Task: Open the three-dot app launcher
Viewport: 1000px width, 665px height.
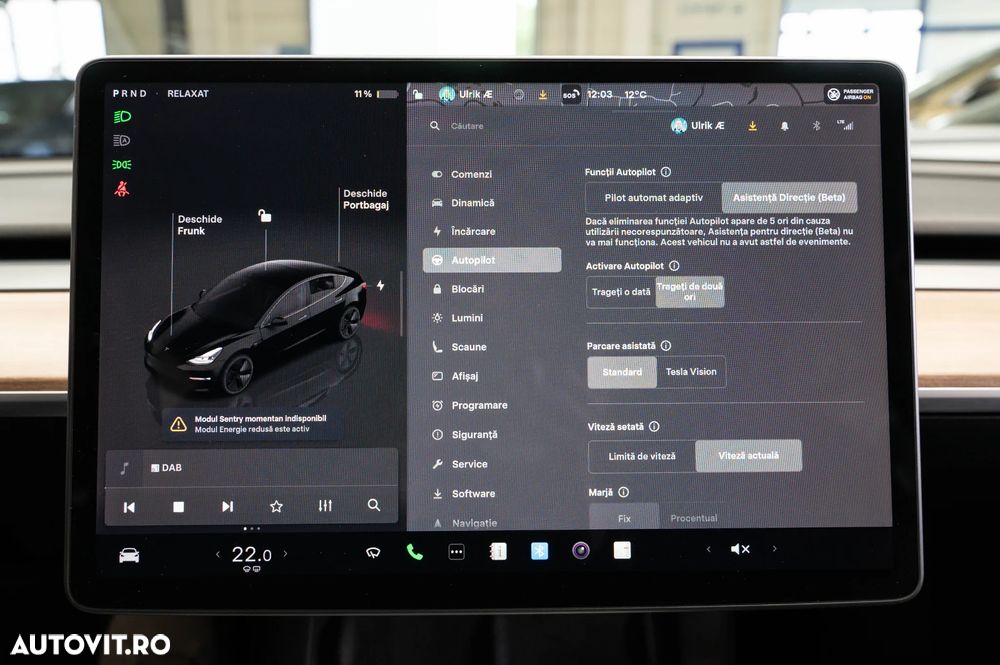Action: pyautogui.click(x=457, y=552)
